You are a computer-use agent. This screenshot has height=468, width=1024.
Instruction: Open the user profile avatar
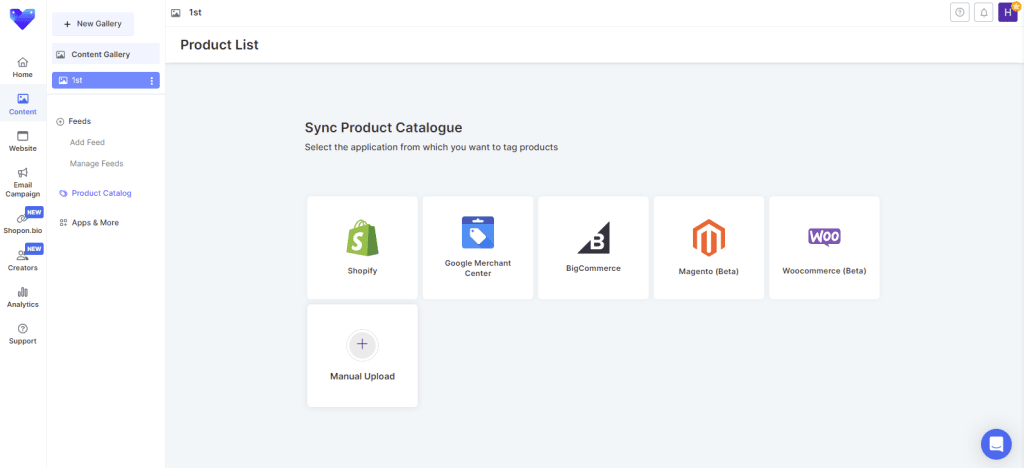[x=1007, y=12]
